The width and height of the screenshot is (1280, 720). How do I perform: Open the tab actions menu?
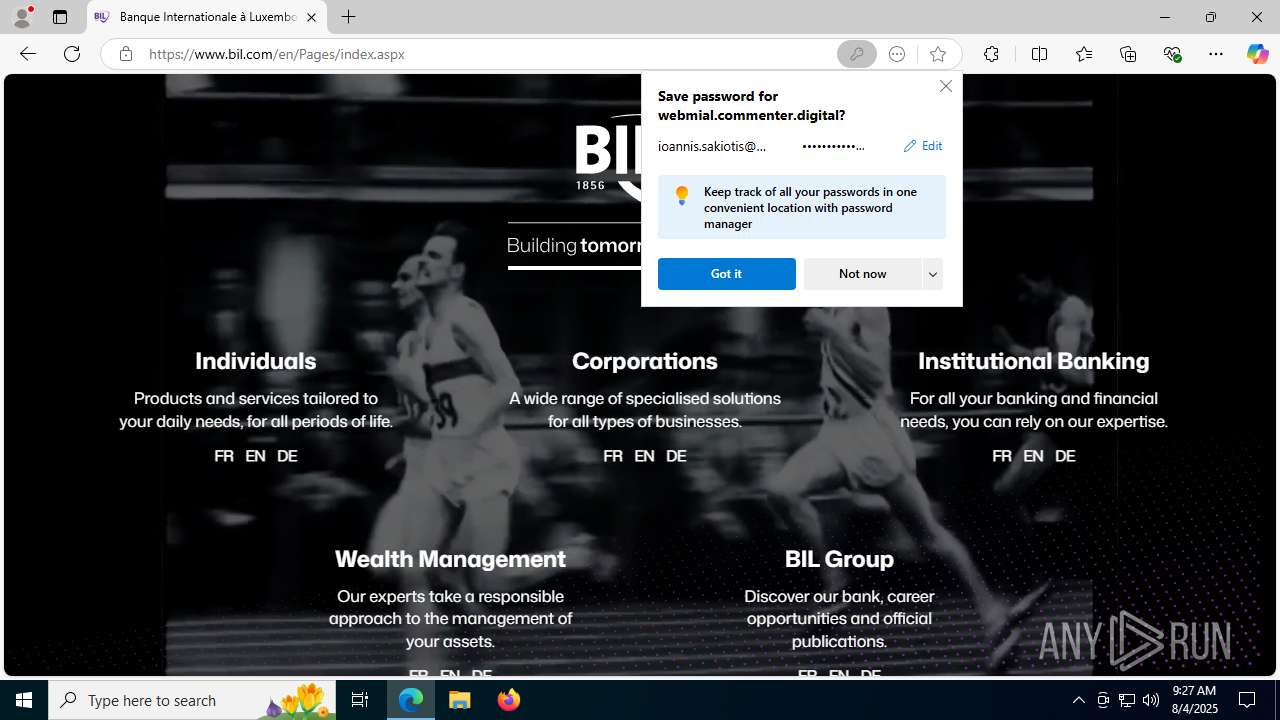(60, 17)
